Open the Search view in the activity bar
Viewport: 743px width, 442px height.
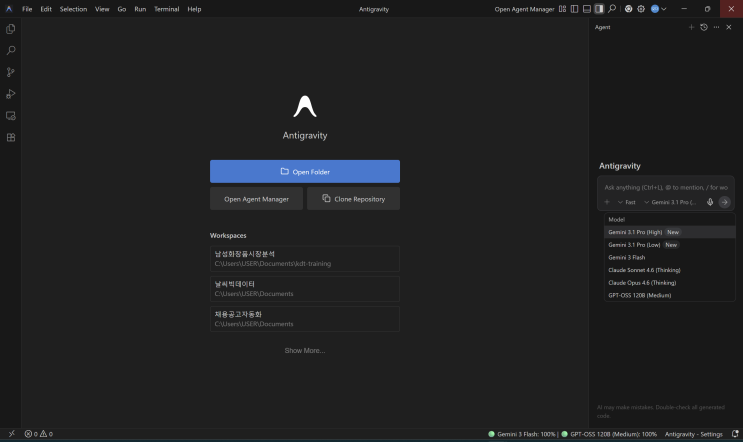point(10,50)
